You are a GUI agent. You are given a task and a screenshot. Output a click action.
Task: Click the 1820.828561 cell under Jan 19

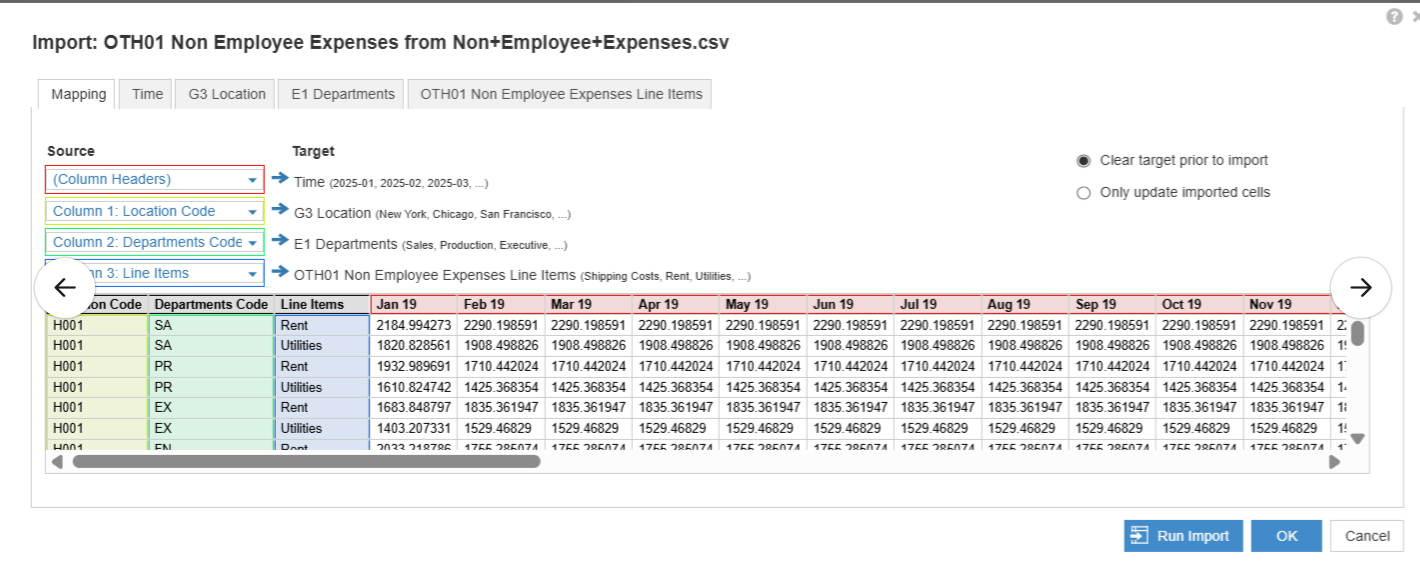coord(414,346)
